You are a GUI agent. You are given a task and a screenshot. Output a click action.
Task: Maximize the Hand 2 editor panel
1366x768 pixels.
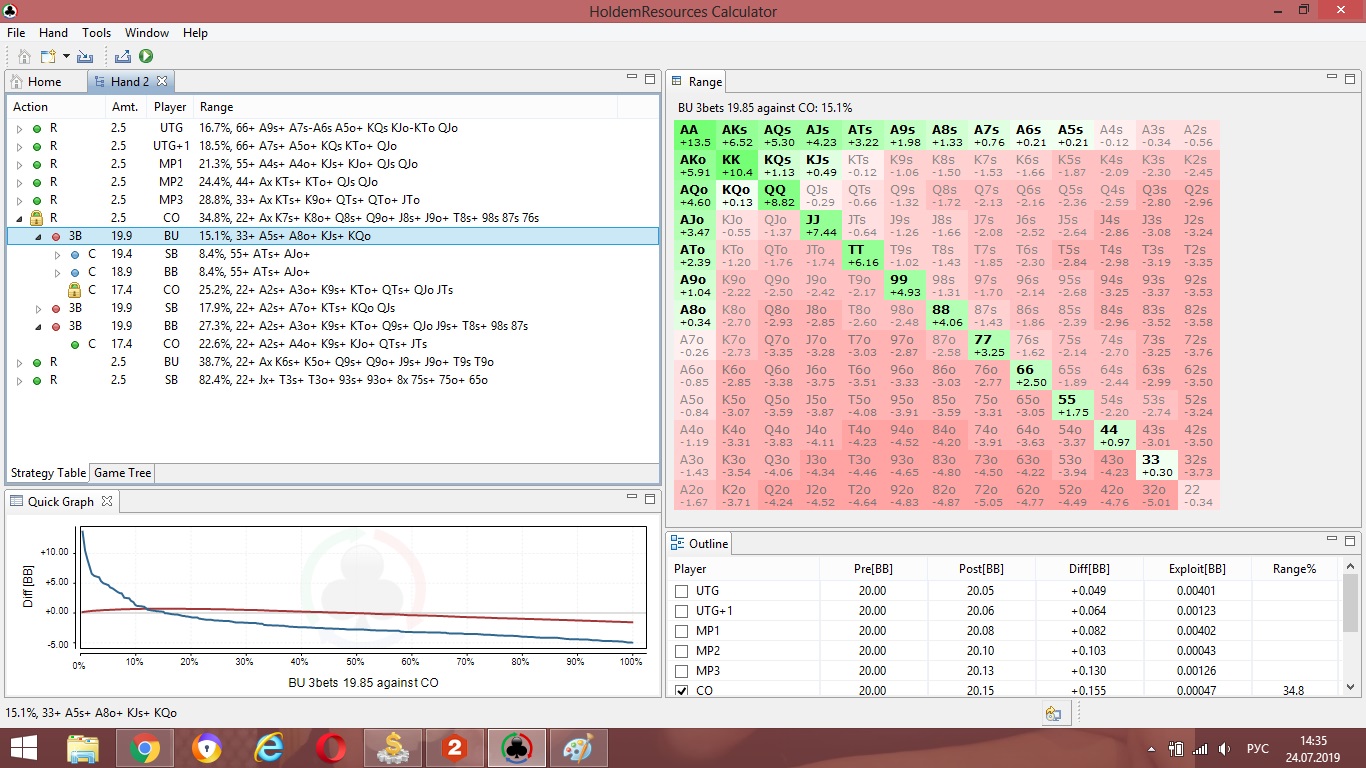(x=650, y=78)
